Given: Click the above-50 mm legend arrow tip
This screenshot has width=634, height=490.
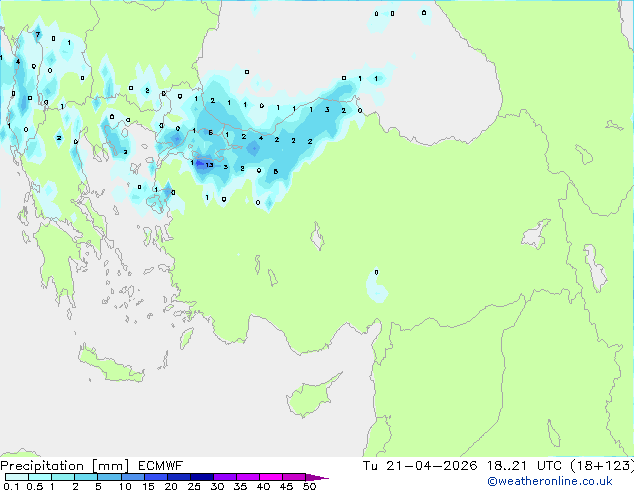Looking at the screenshot, I should (317, 477).
